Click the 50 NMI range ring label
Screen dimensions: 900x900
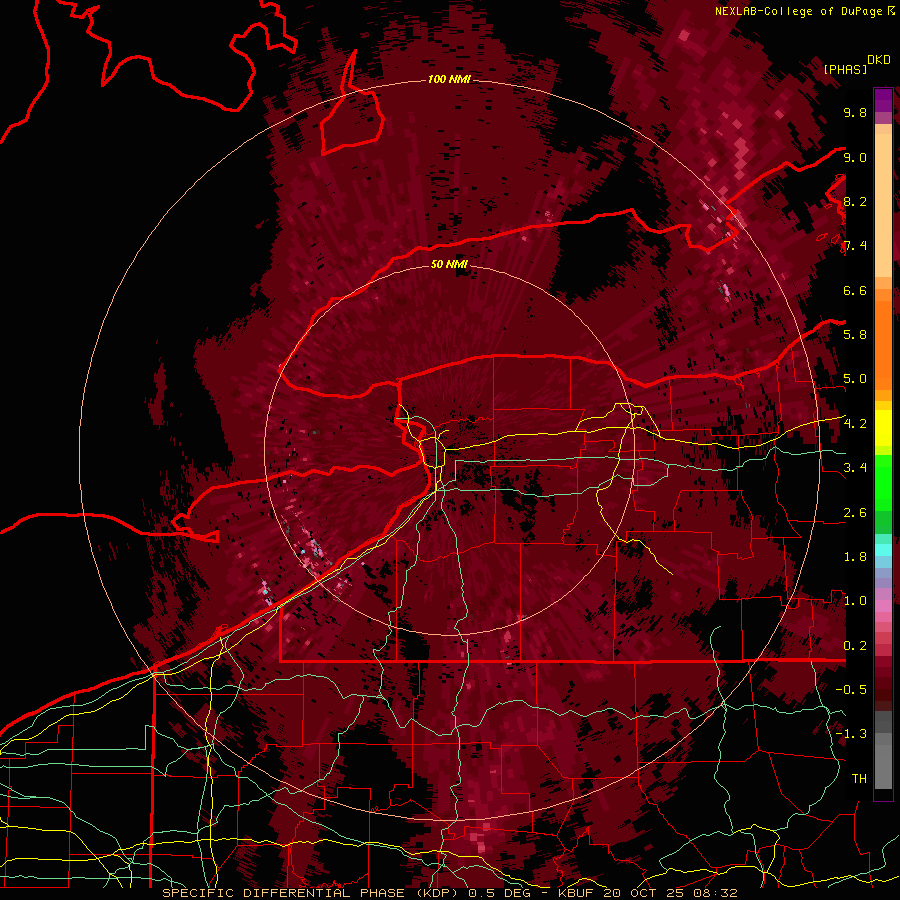tap(449, 264)
